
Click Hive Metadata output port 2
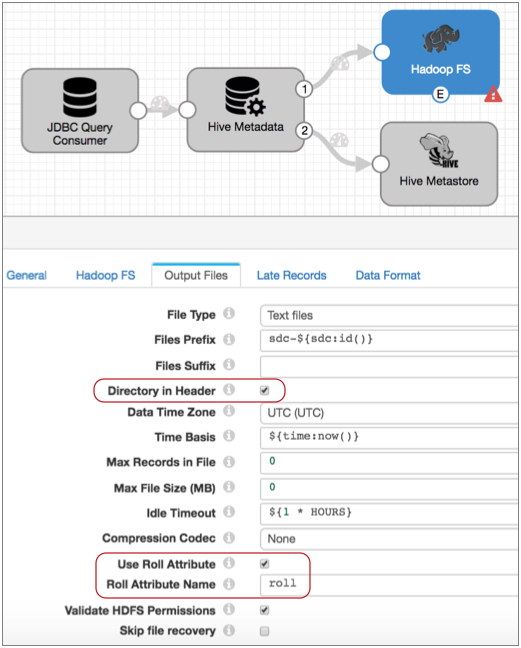(304, 131)
